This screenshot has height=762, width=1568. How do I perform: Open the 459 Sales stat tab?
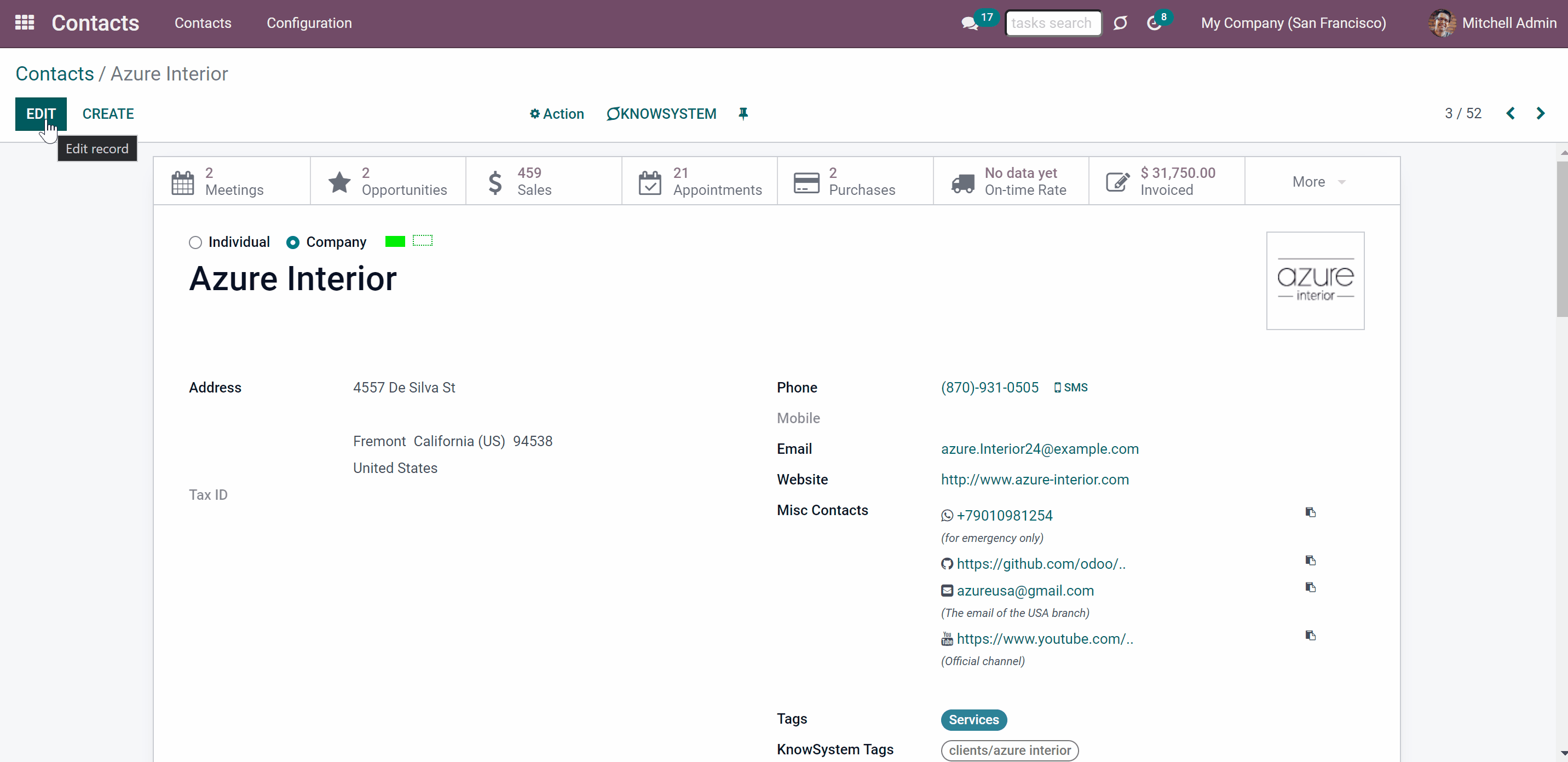[x=544, y=182]
